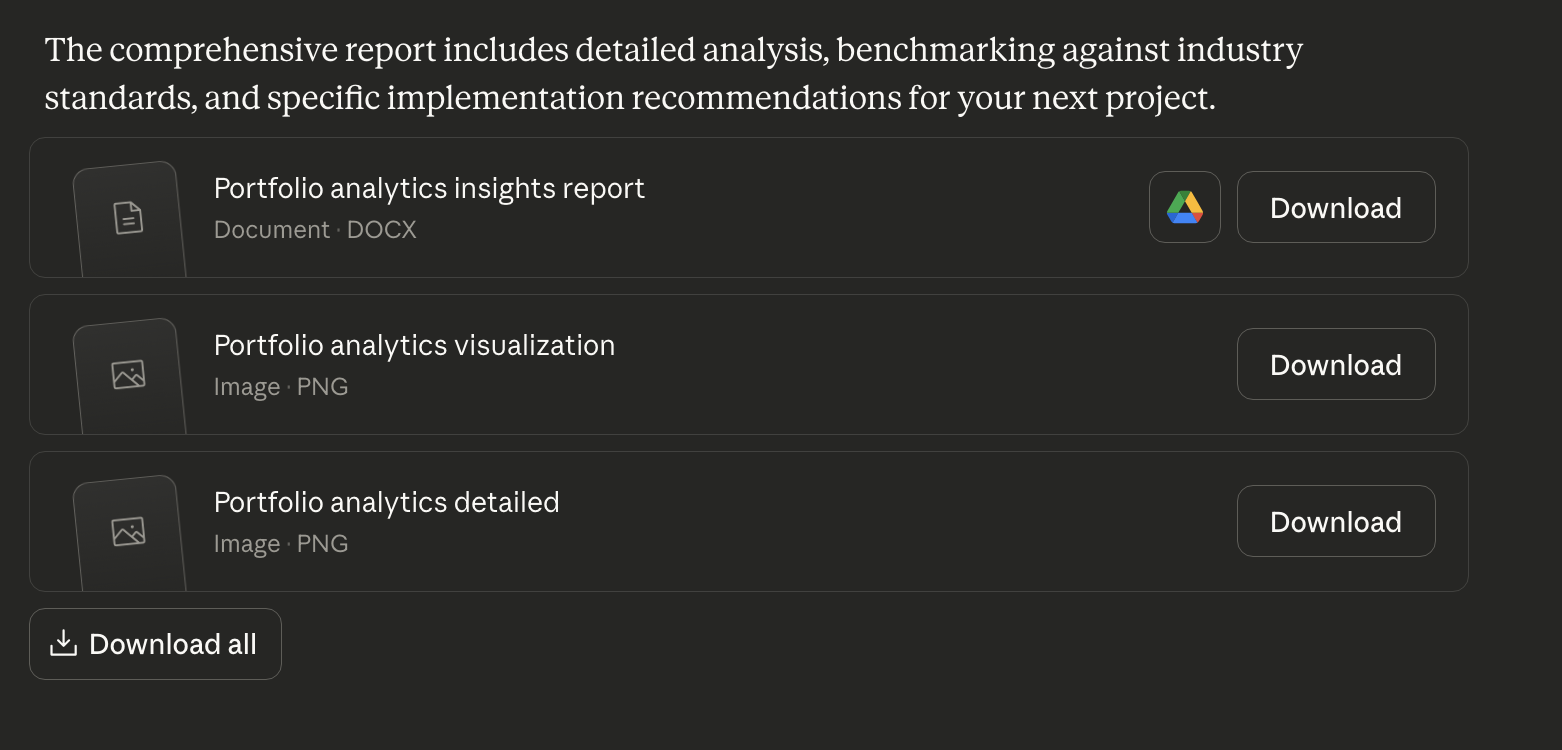1562x750 pixels.
Task: Open the "Portfolio analytics insights report" title
Action: [429, 188]
